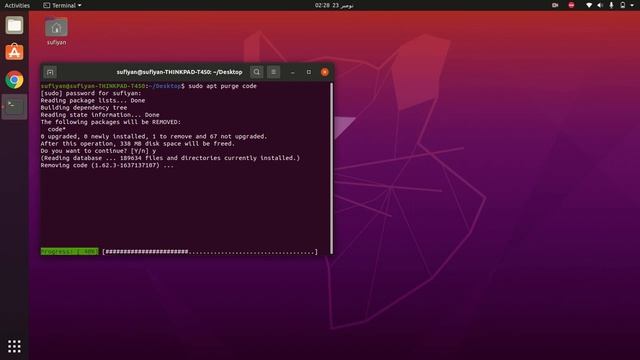
Task: Click the Terminal vertical scrollbar
Action: [x=331, y=168]
